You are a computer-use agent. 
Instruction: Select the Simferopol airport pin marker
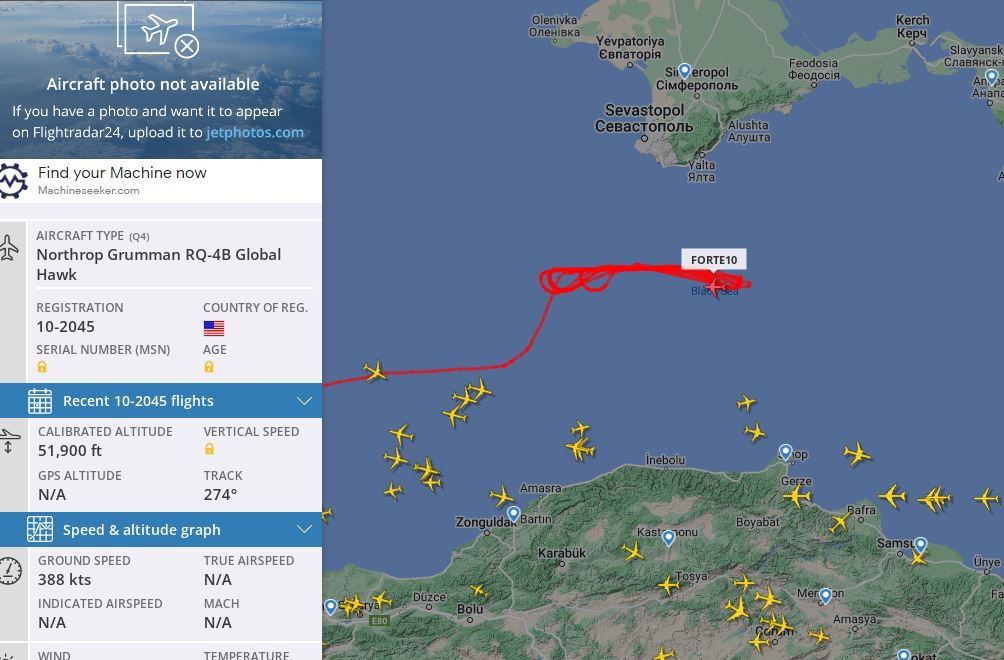tap(684, 70)
